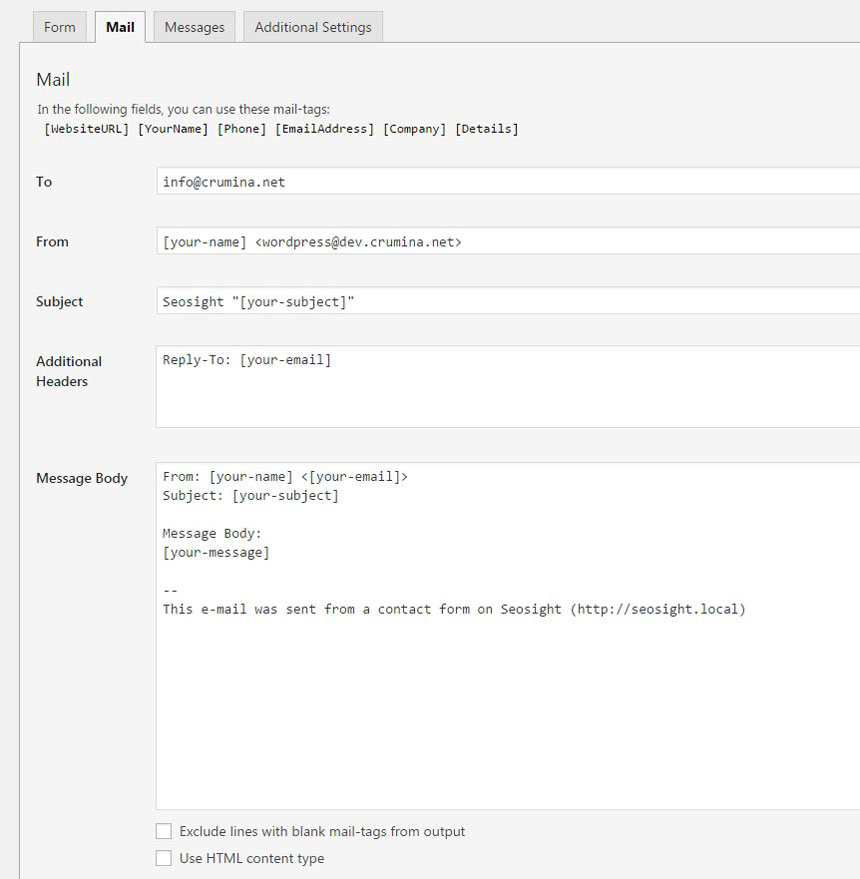Click the [YourName] mail-tag

[x=173, y=129]
